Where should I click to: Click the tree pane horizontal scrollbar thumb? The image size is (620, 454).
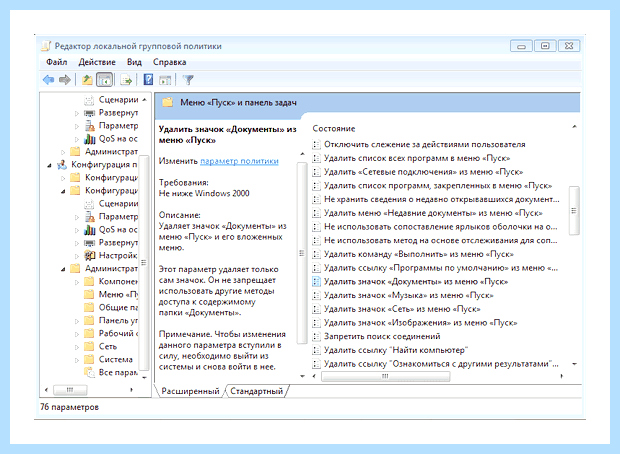pyautogui.click(x=70, y=390)
